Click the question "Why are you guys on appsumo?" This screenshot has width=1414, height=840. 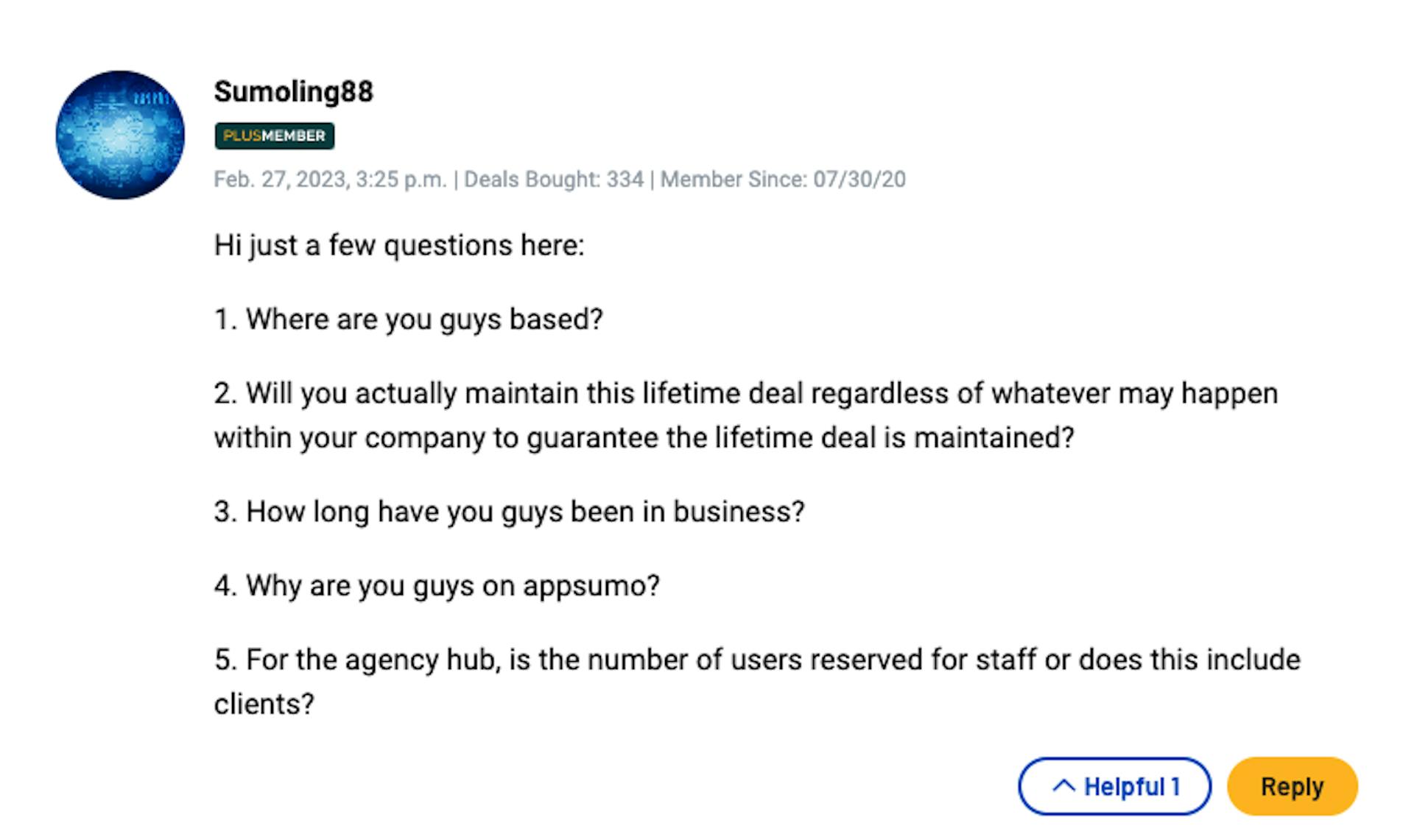point(437,586)
